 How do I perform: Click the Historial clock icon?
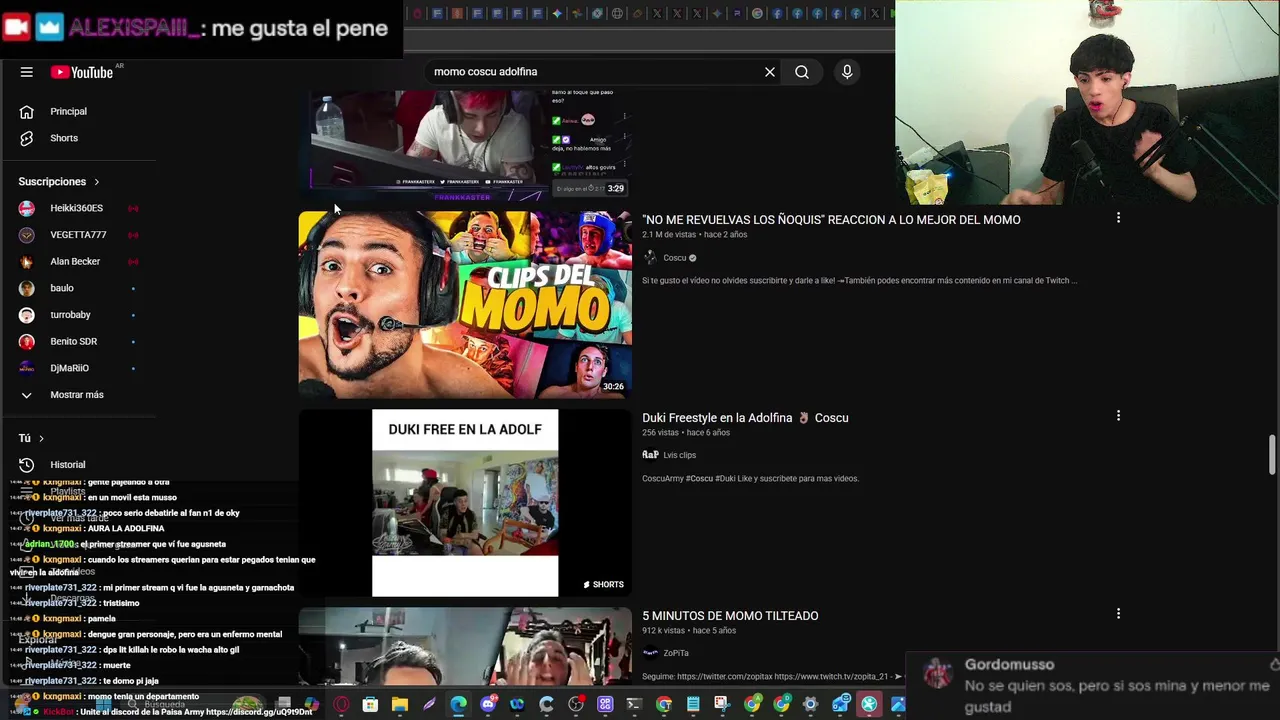[27, 465]
